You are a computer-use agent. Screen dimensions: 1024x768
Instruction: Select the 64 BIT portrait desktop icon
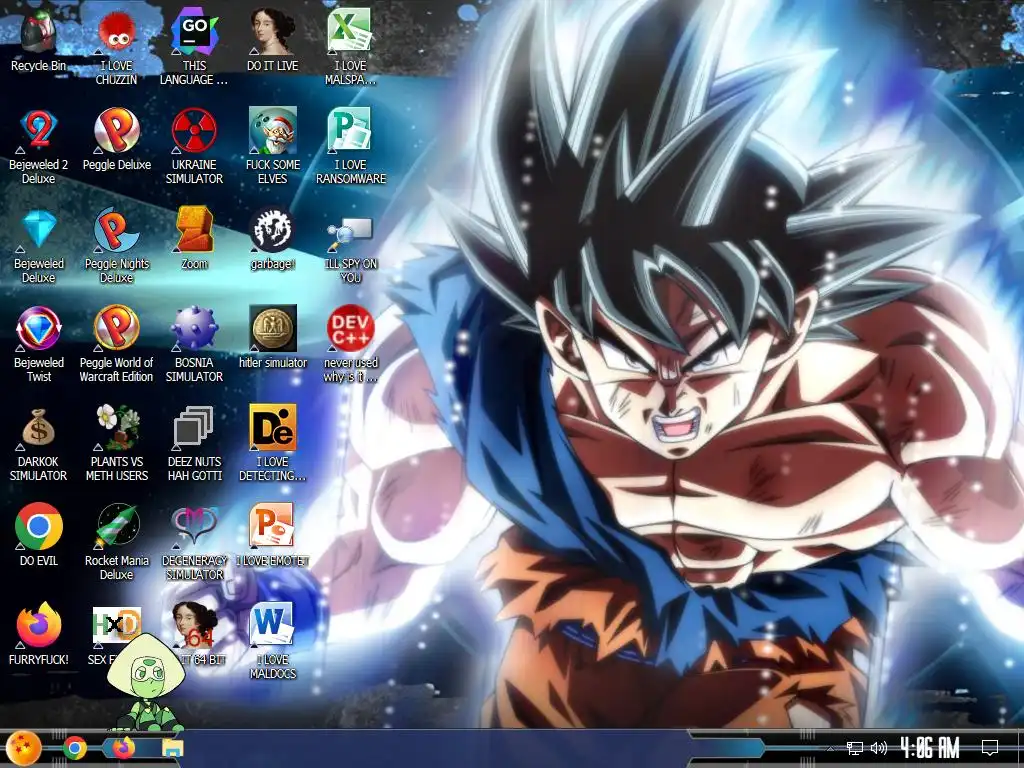pyautogui.click(x=194, y=625)
